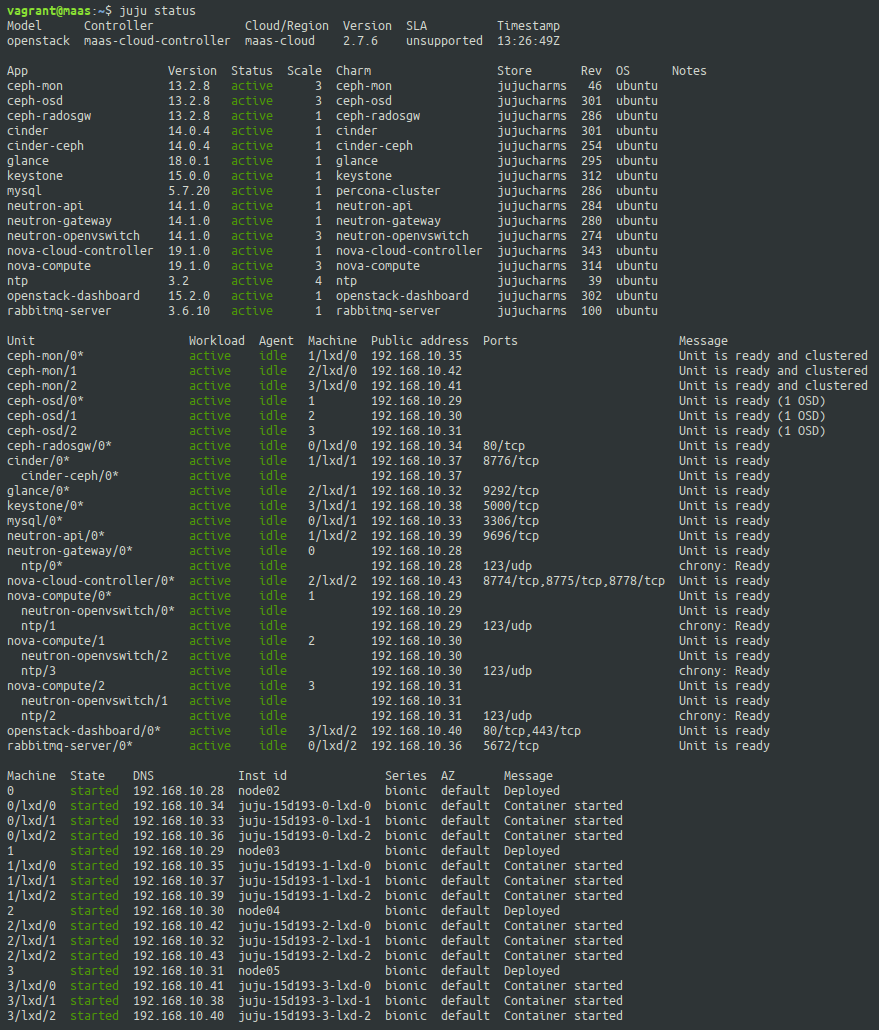Click the 'juju status' command text

coord(157,11)
